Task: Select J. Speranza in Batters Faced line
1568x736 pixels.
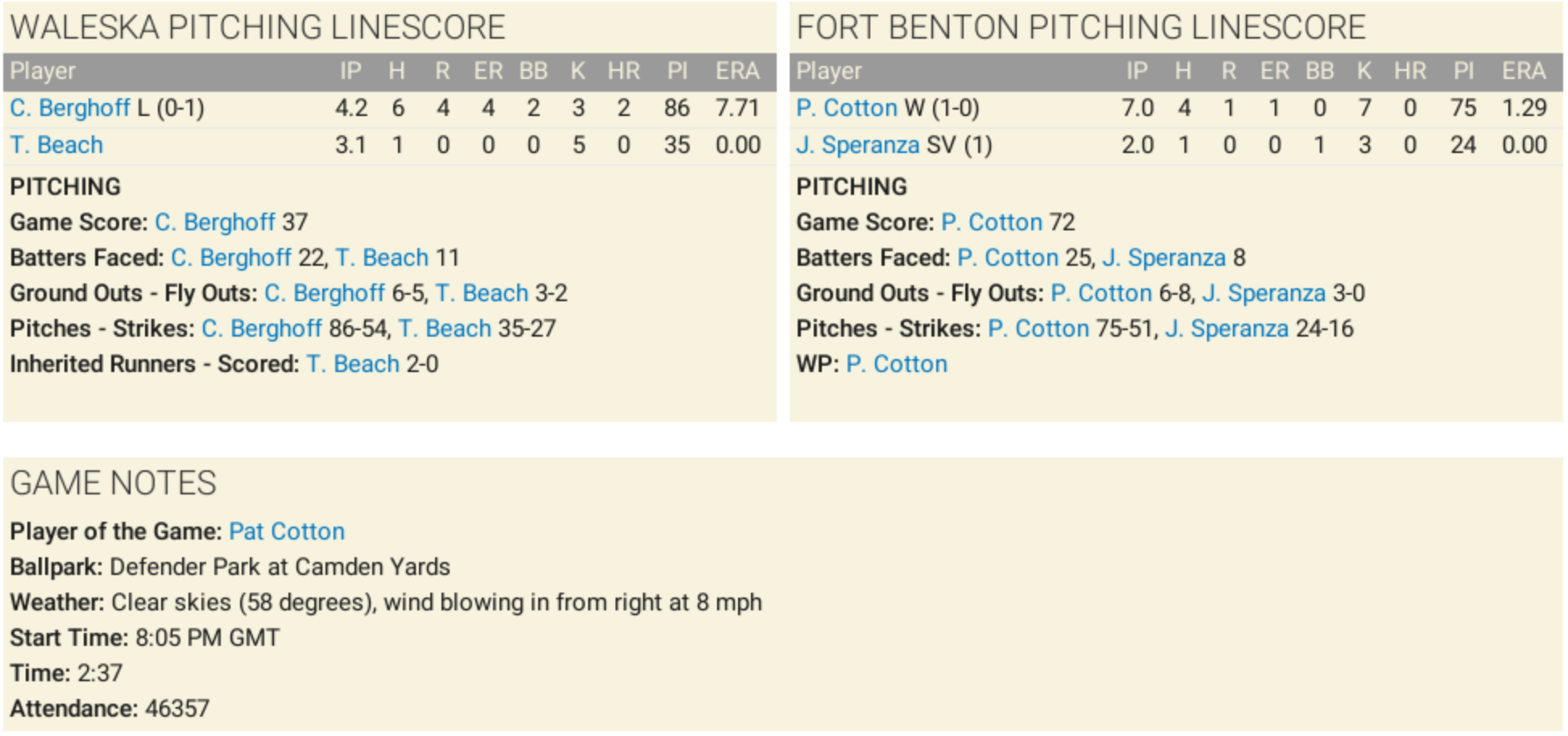Action: (x=1164, y=258)
